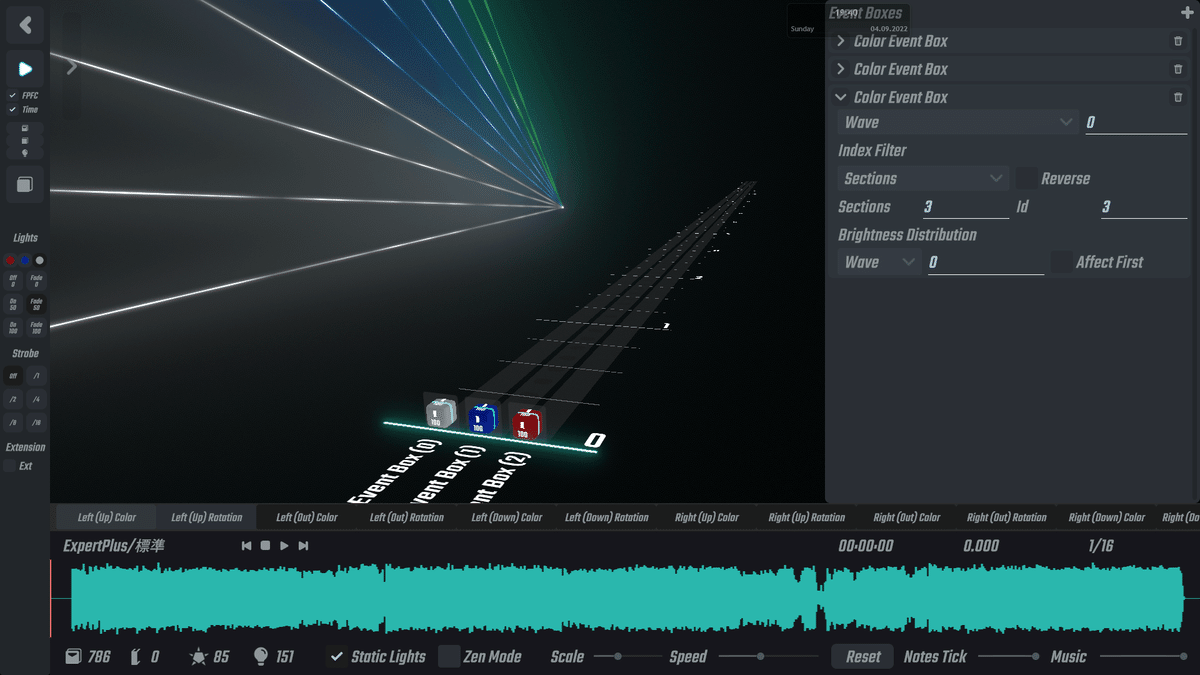Go back with the left chevron button
Viewport: 1200px width, 675px height.
[25, 25]
